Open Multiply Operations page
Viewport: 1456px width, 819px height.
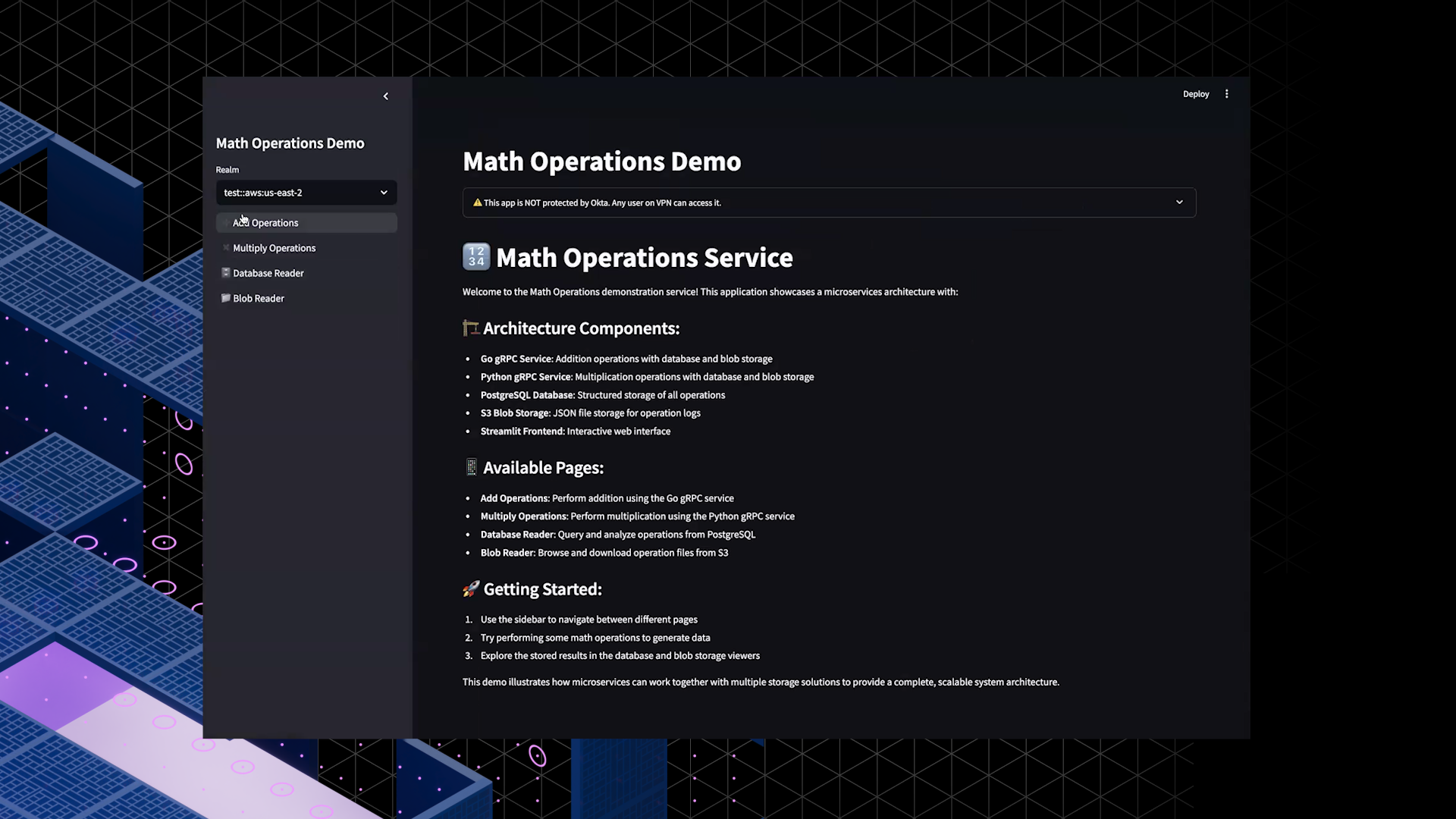point(306,248)
